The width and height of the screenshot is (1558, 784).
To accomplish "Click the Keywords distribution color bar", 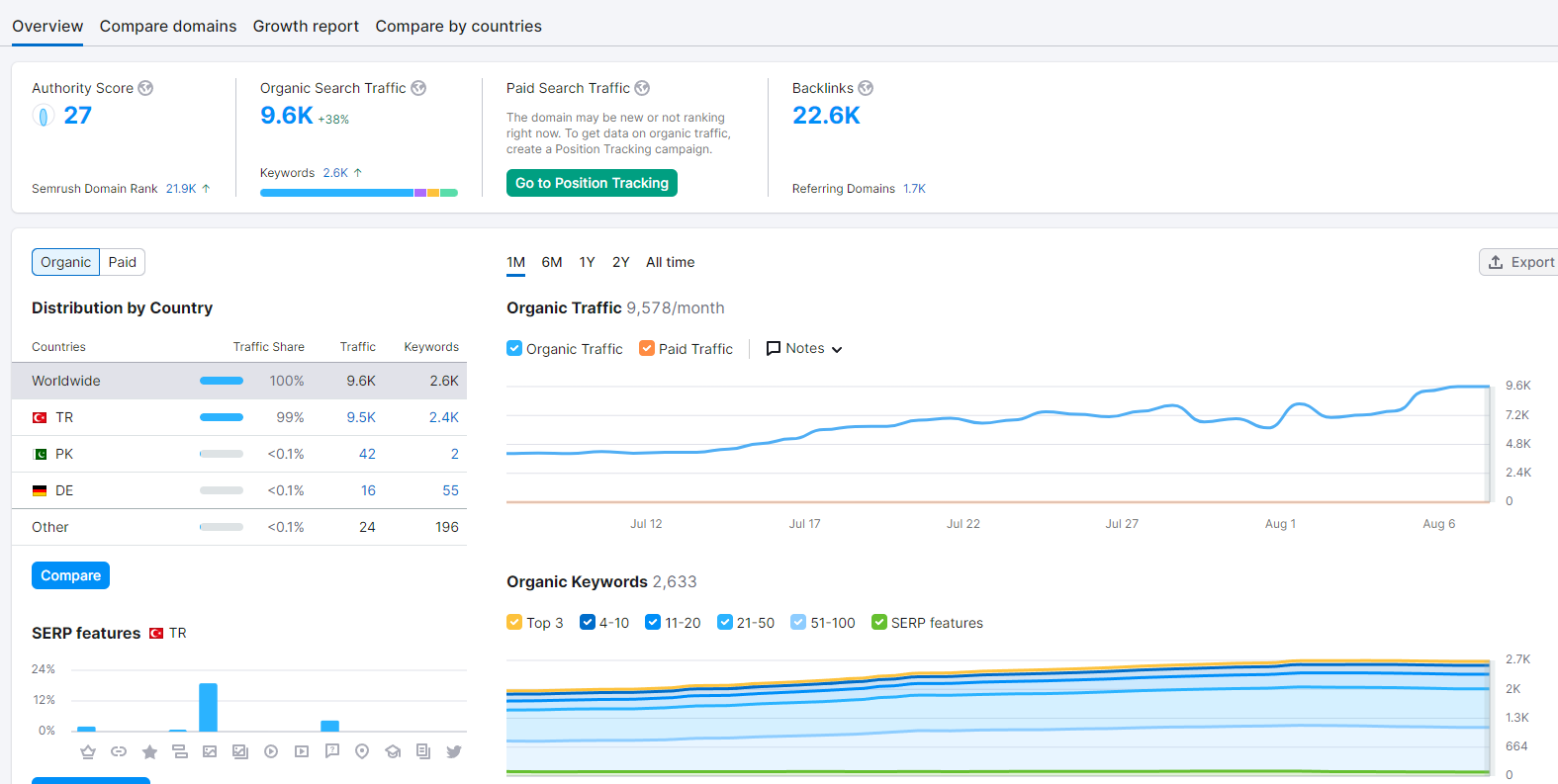I will [x=359, y=193].
